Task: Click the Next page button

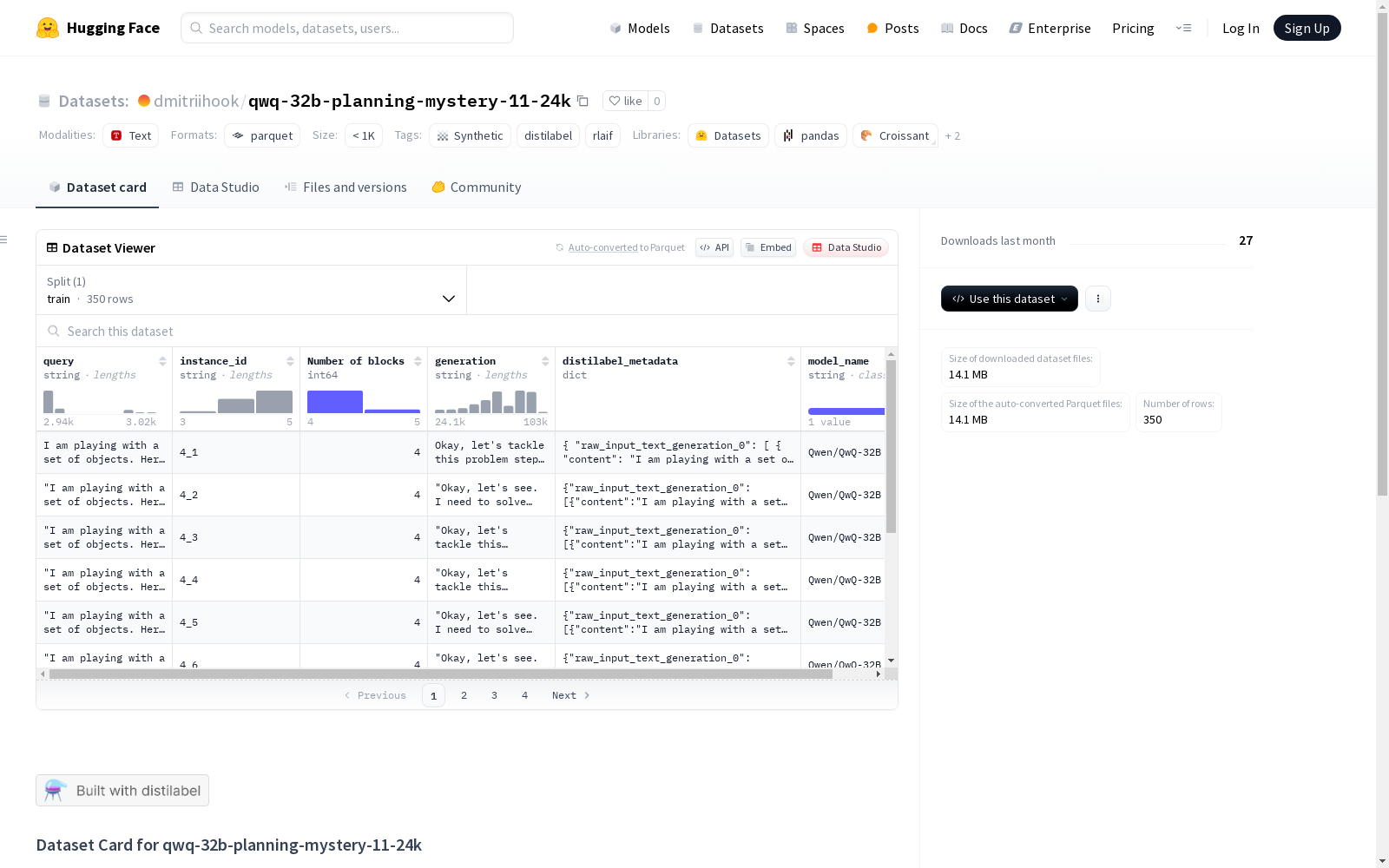Action: click(571, 695)
